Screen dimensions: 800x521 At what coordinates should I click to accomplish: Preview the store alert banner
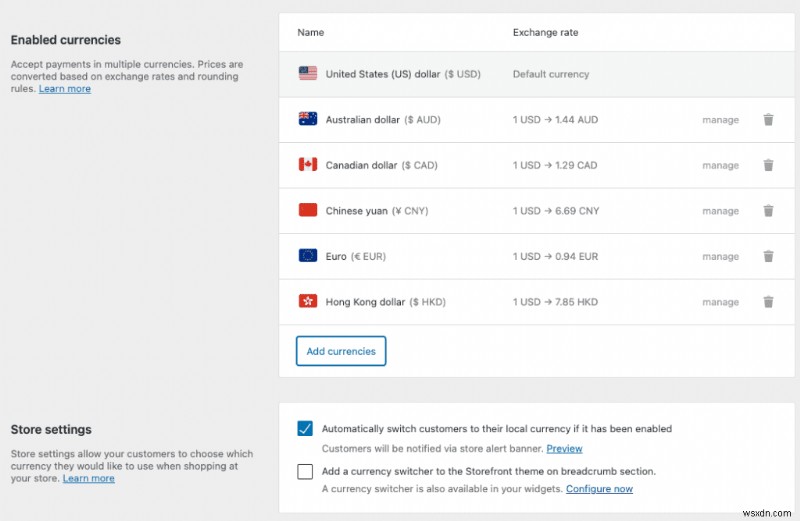pos(564,449)
